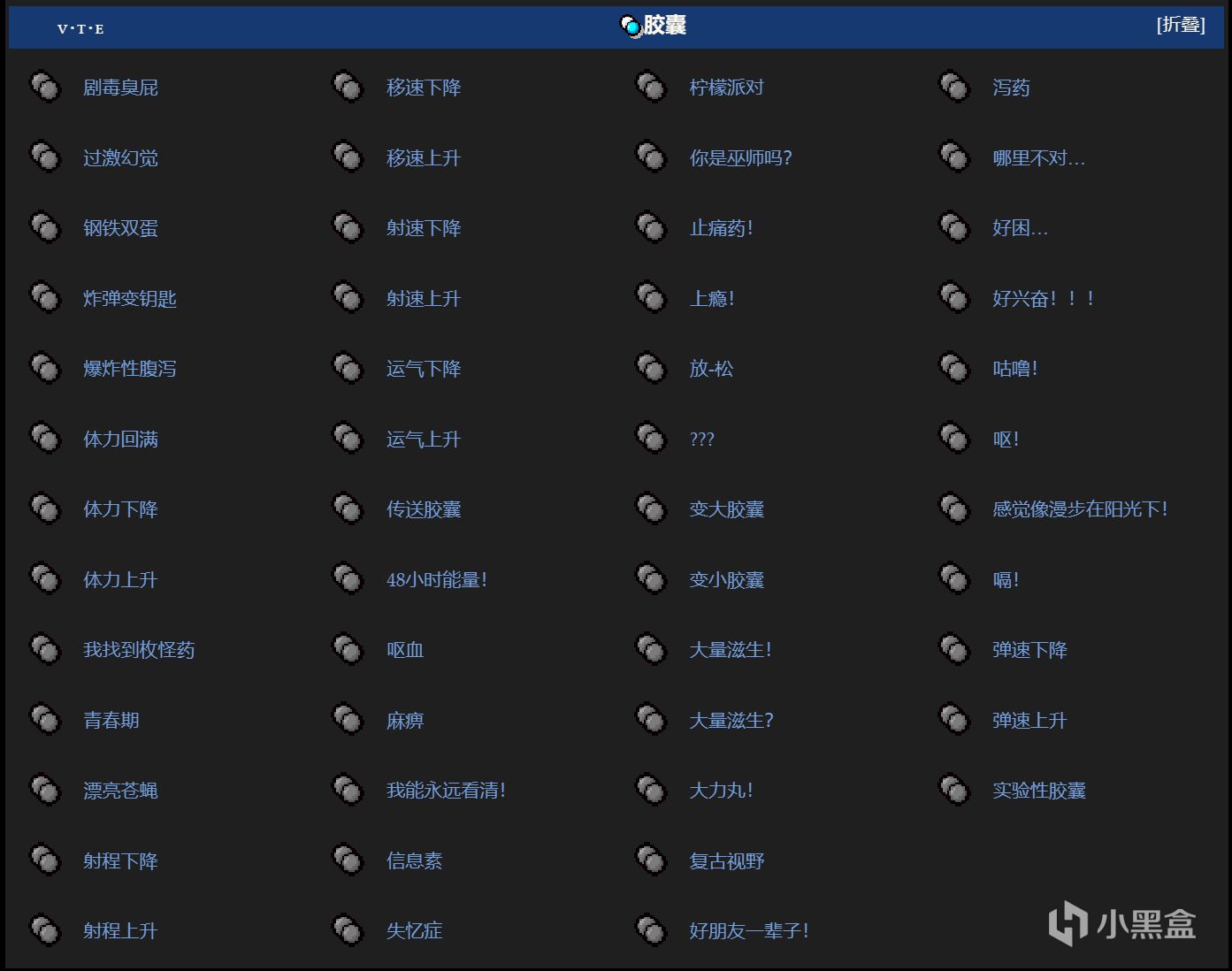The image size is (1232, 971).
Task: Click the pill icon next to 好困…
Action: [954, 227]
